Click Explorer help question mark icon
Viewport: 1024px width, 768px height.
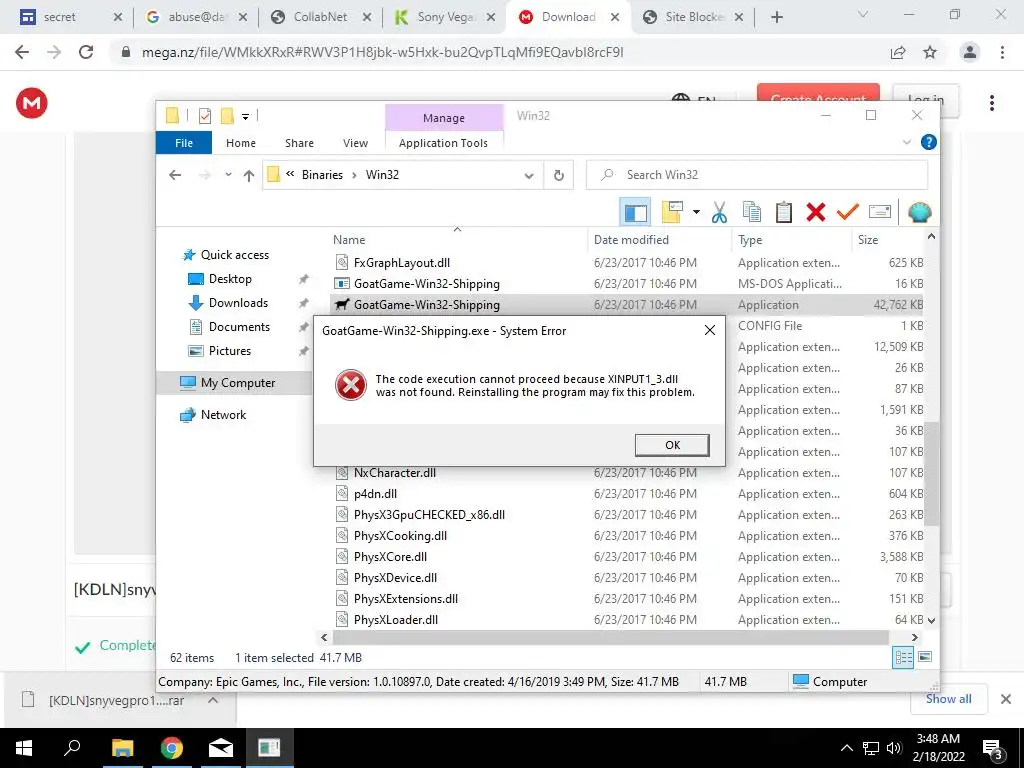click(x=929, y=142)
